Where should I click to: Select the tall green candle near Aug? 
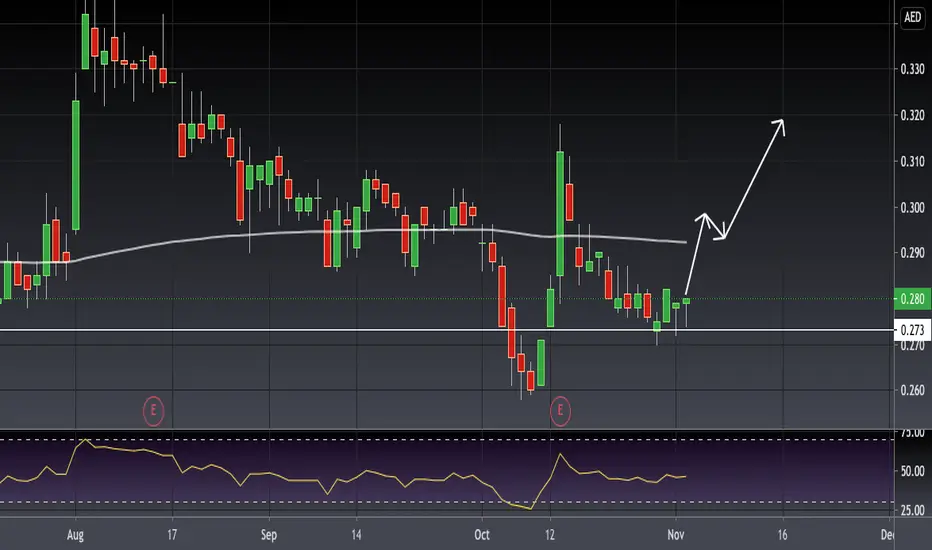(76, 165)
